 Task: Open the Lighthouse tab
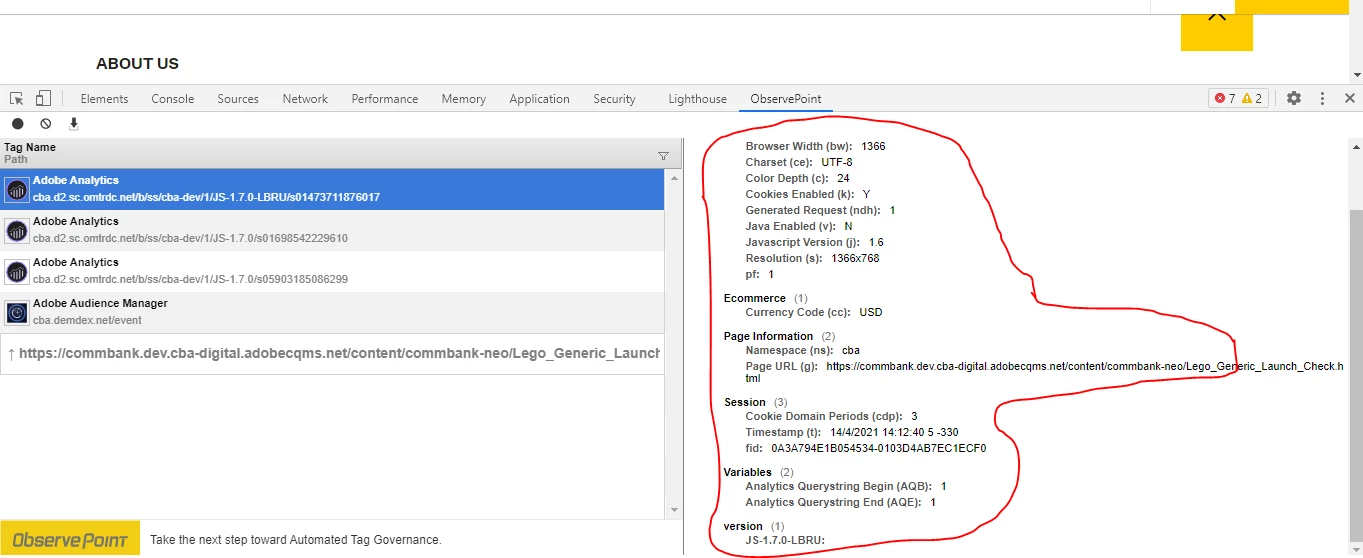click(697, 99)
